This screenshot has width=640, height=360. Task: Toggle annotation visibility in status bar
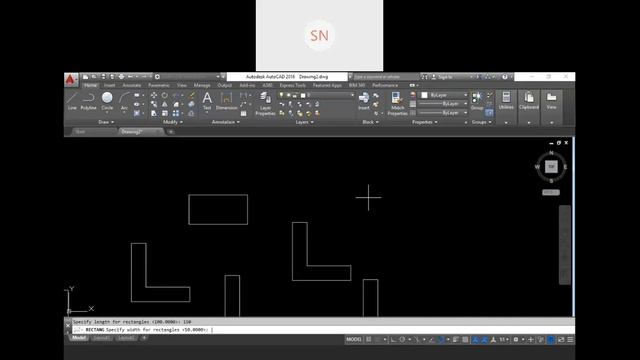475,340
